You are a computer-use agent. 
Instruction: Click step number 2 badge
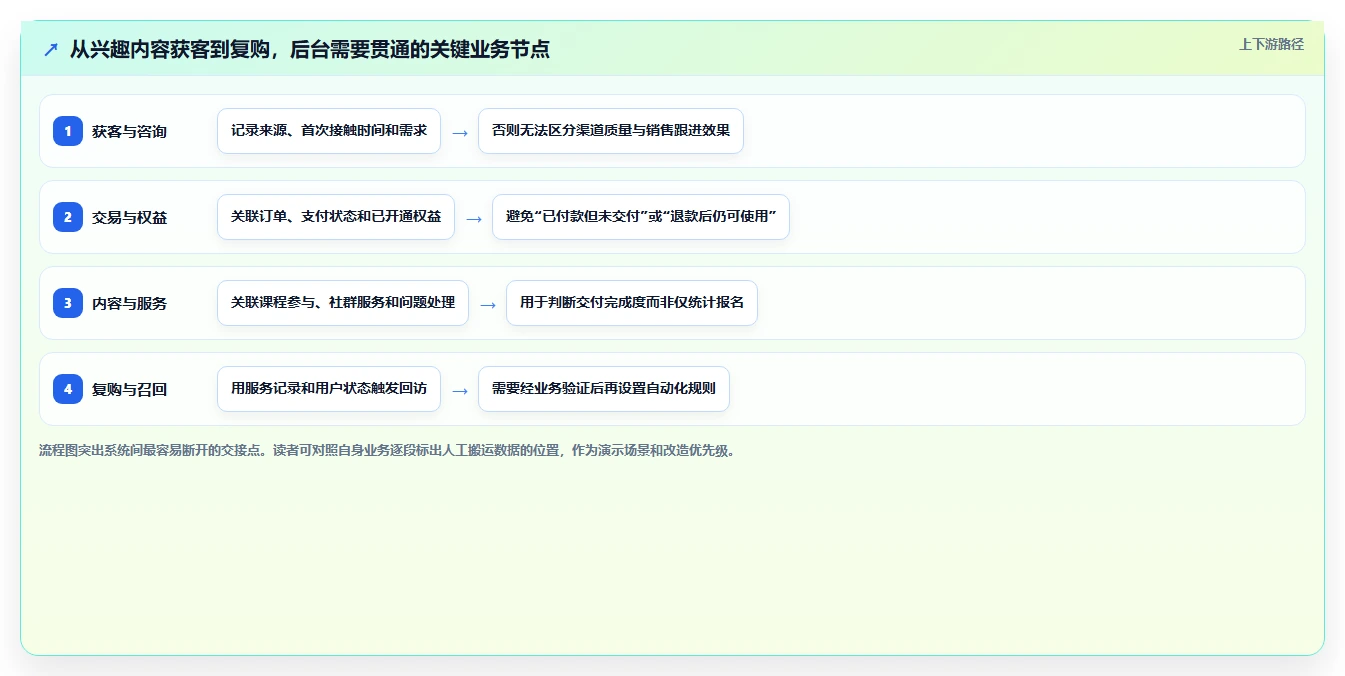[68, 217]
